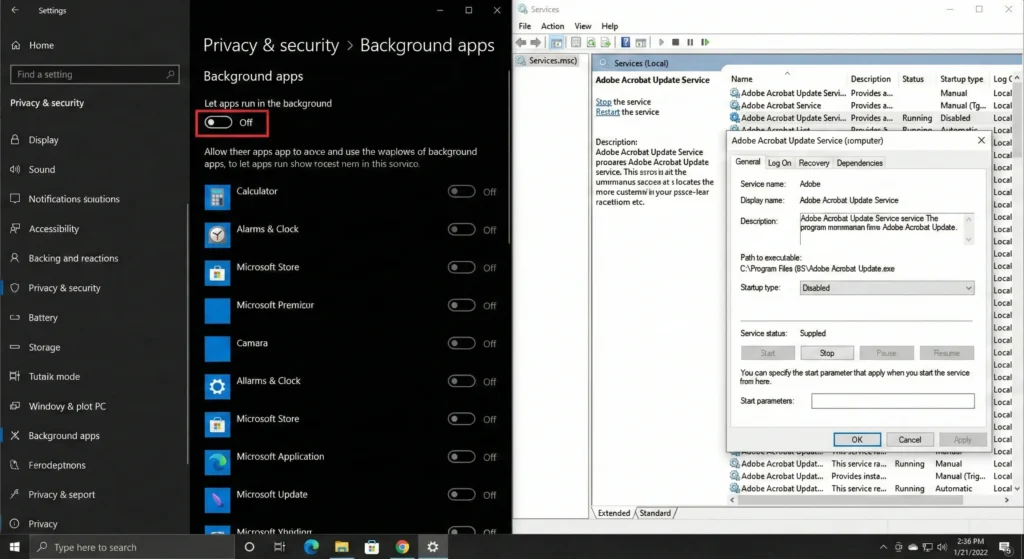
Task: Click the Start parameters text field
Action: pyautogui.click(x=892, y=401)
